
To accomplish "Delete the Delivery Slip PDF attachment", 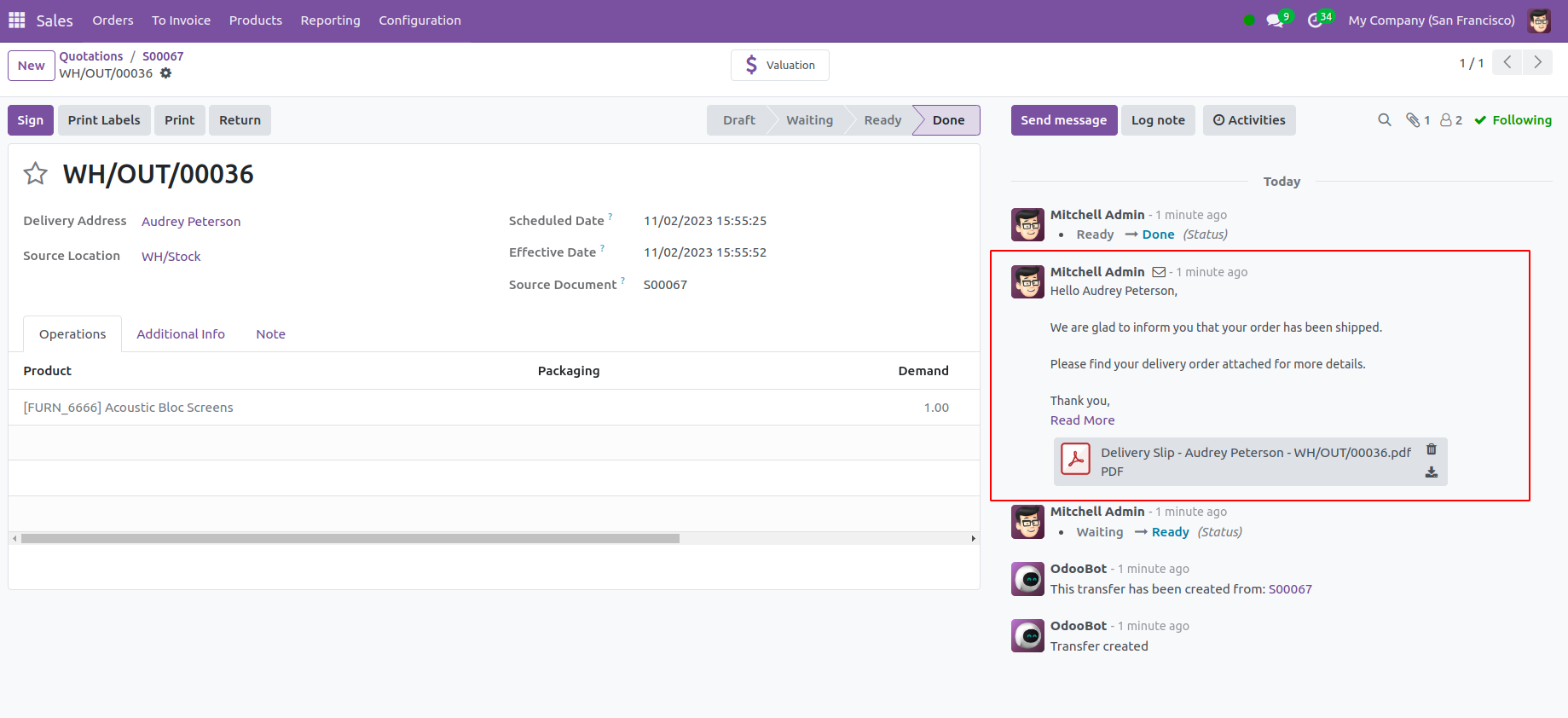I will [1432, 449].
